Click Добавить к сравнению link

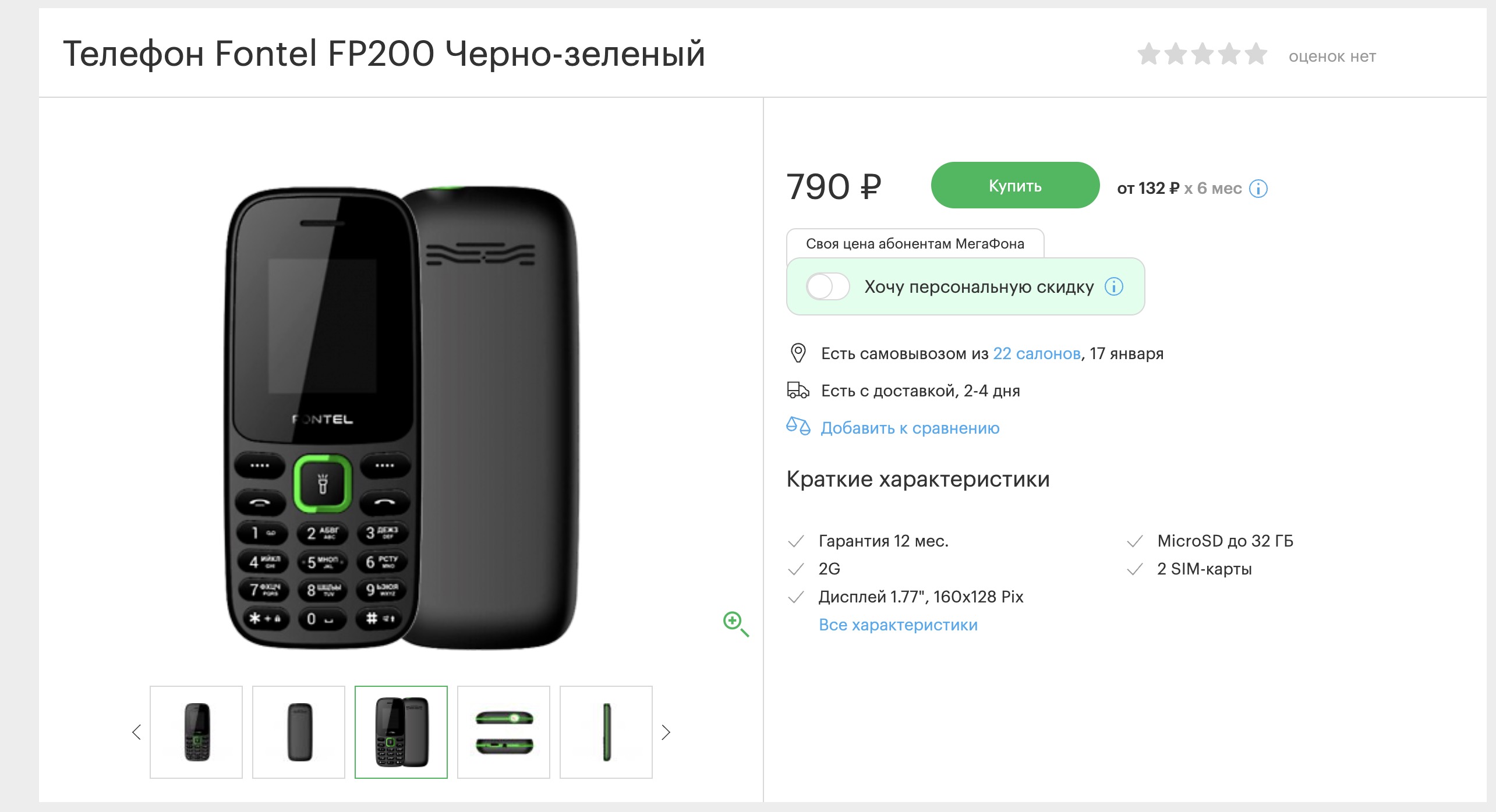(x=910, y=428)
